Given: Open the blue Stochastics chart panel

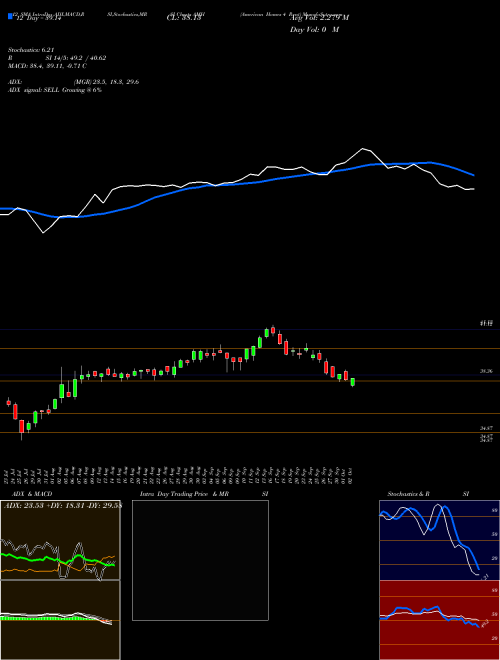Looking at the screenshot, I should coord(439,540).
